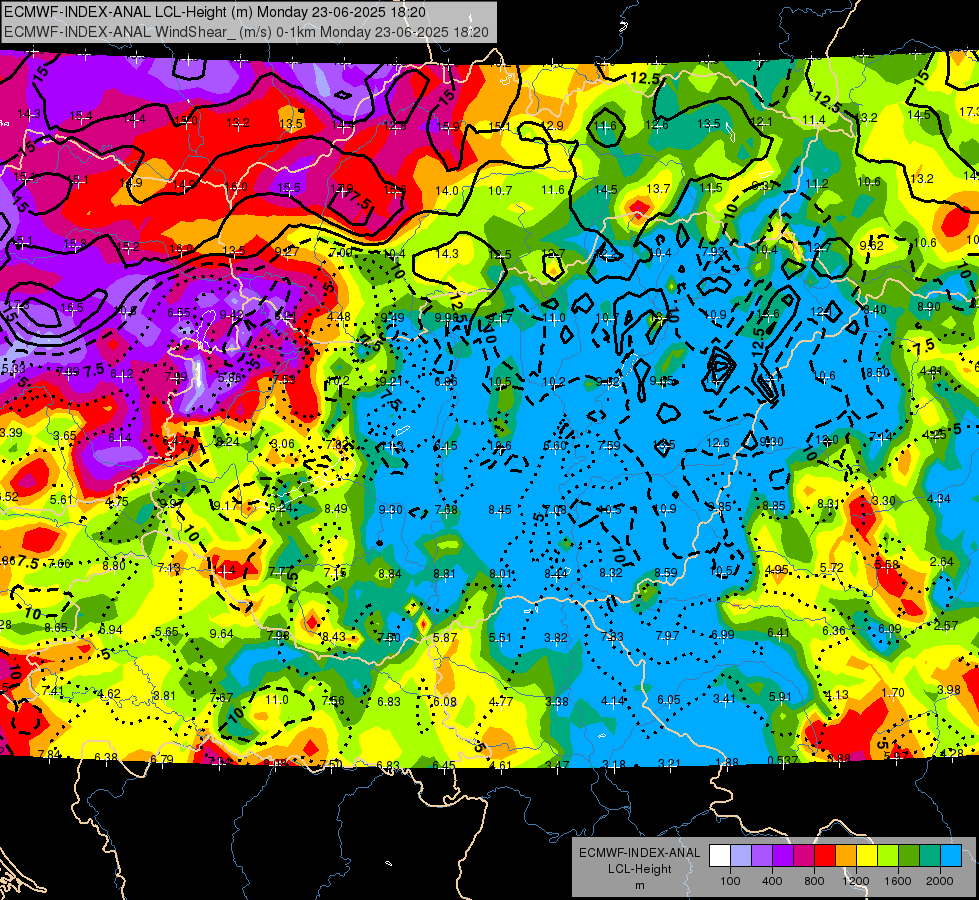This screenshot has height=900, width=979.
Task: Click the 5.72 grid value
Action: 832,567
